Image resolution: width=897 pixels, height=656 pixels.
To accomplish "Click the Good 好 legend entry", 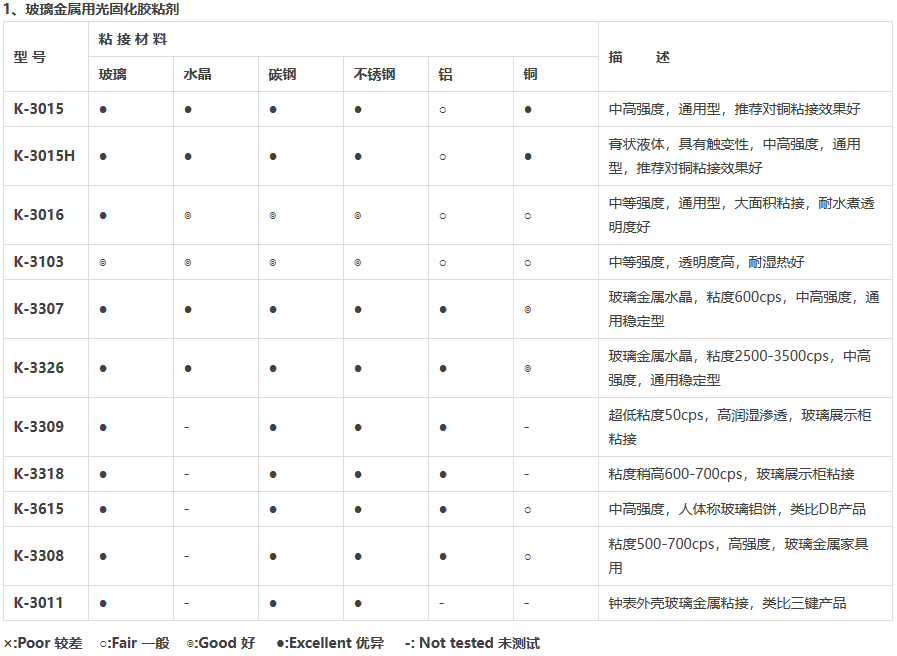I will [x=221, y=643].
